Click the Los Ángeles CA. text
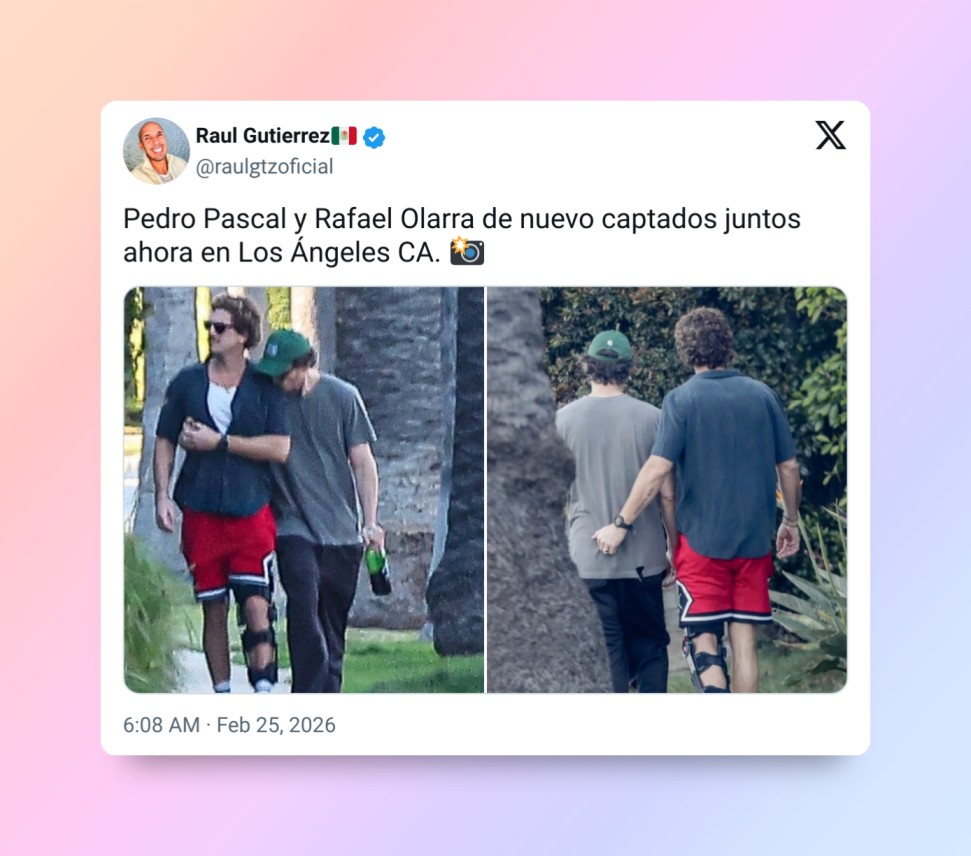The width and height of the screenshot is (971, 856). tap(339, 252)
